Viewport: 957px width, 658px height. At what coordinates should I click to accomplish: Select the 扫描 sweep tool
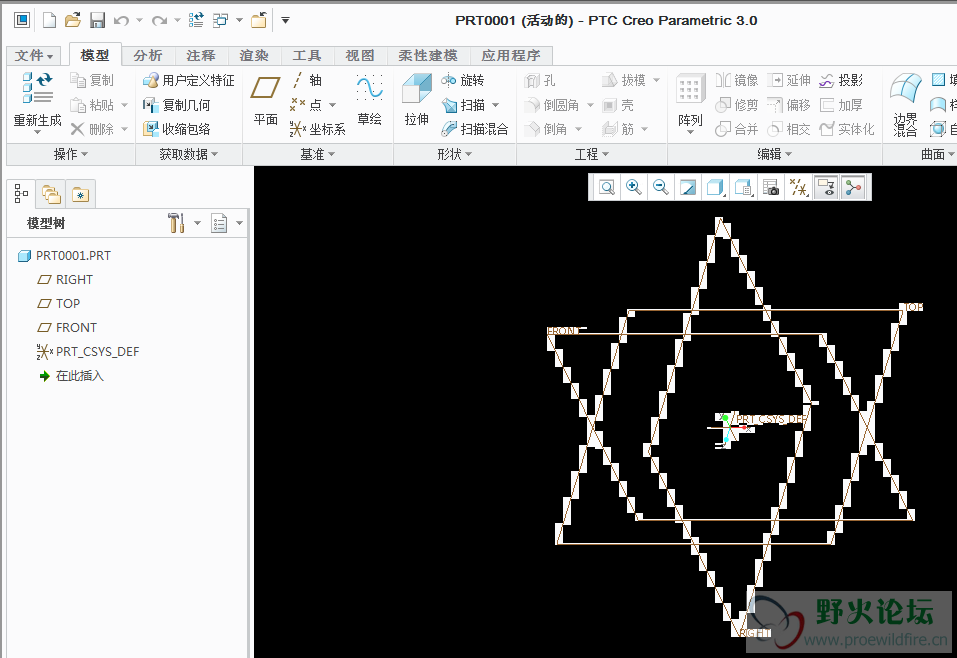[463, 105]
